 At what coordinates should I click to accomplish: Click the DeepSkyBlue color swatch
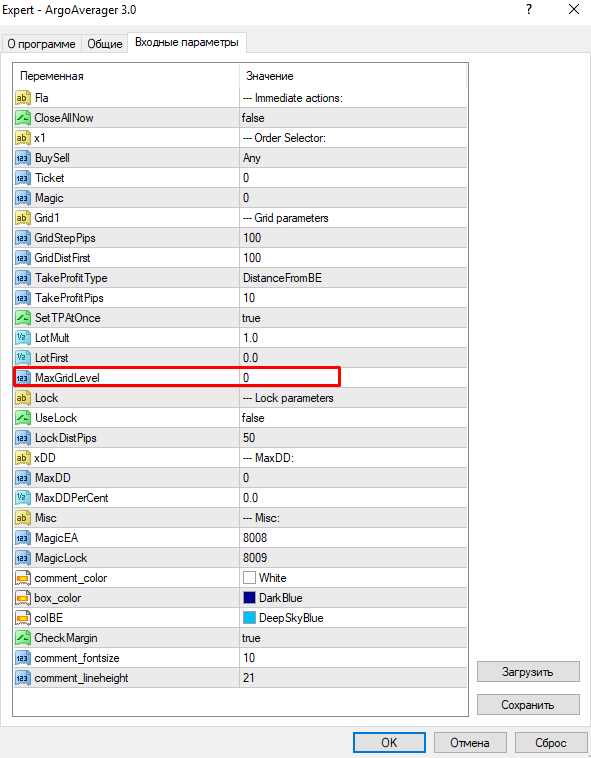[x=249, y=618]
